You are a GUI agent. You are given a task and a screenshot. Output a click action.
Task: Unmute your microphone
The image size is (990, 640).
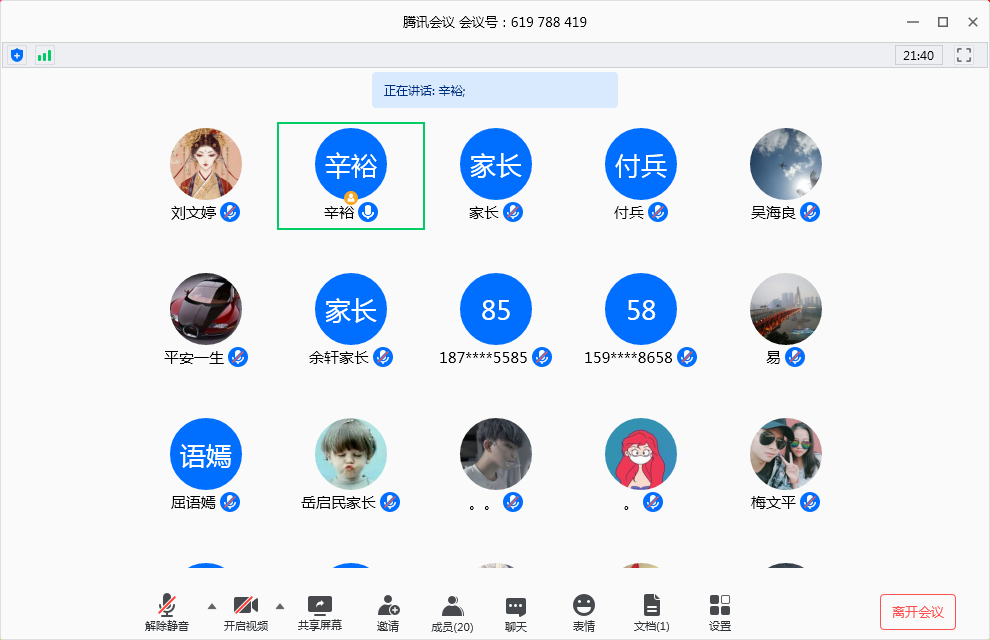pyautogui.click(x=166, y=612)
